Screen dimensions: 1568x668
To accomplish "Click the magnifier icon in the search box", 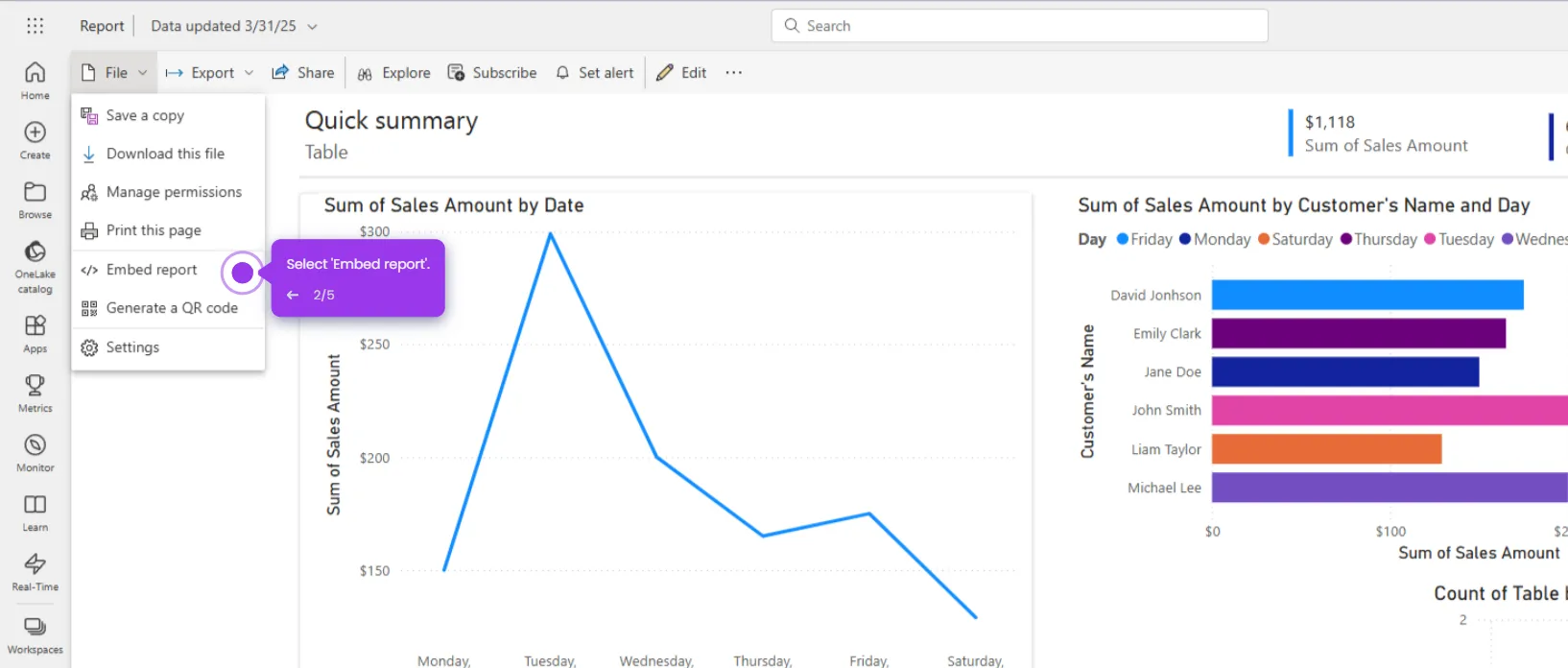I will 792,26.
